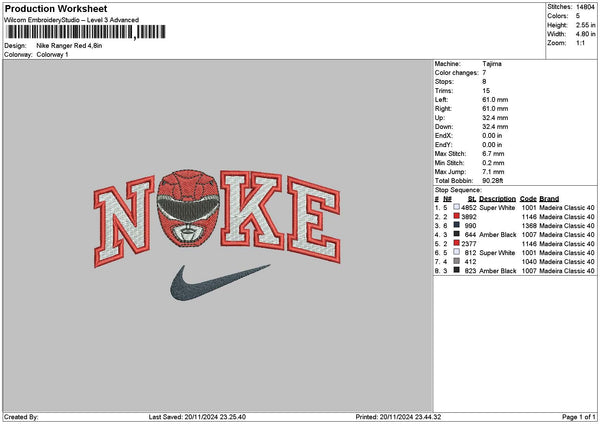This screenshot has width=600, height=424.
Task: Click stitch count '2377' in stop 5
Action: click(x=469, y=244)
